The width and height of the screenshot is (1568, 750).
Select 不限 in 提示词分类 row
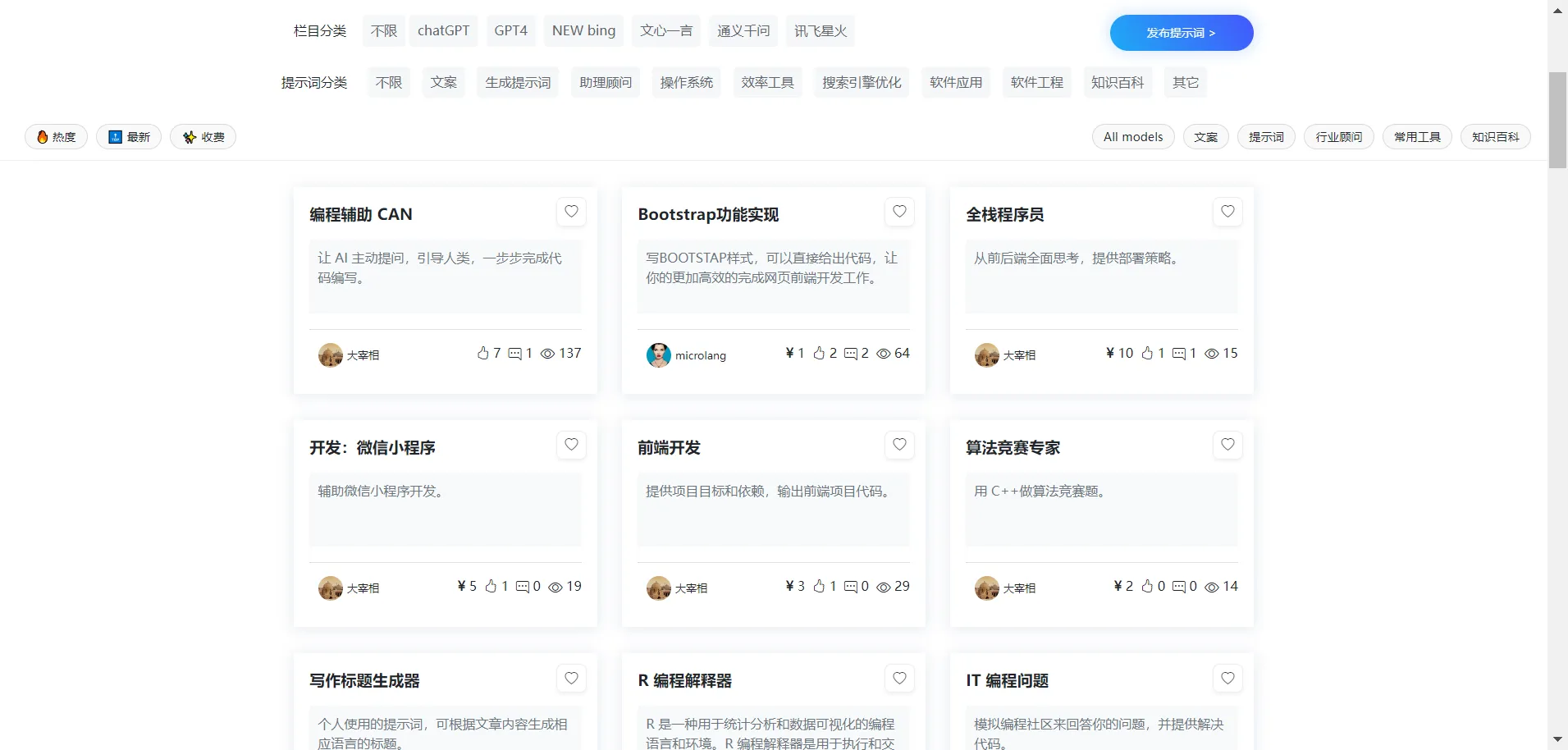389,83
